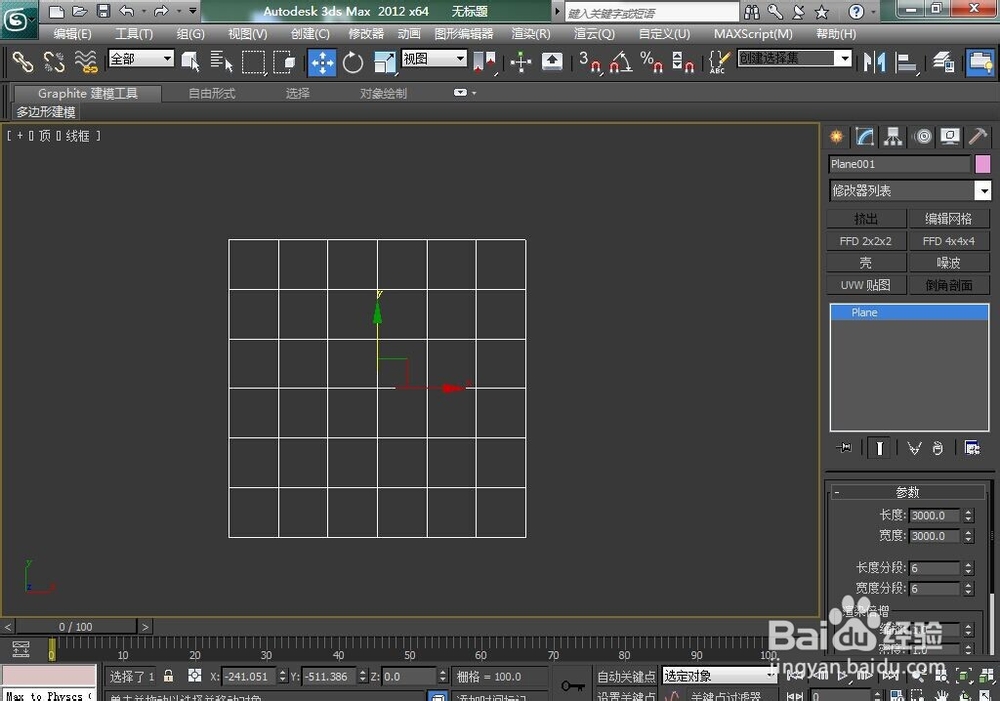Viewport: 1000px width, 701px height.
Task: Click the 挤出 modifier button
Action: tap(865, 219)
